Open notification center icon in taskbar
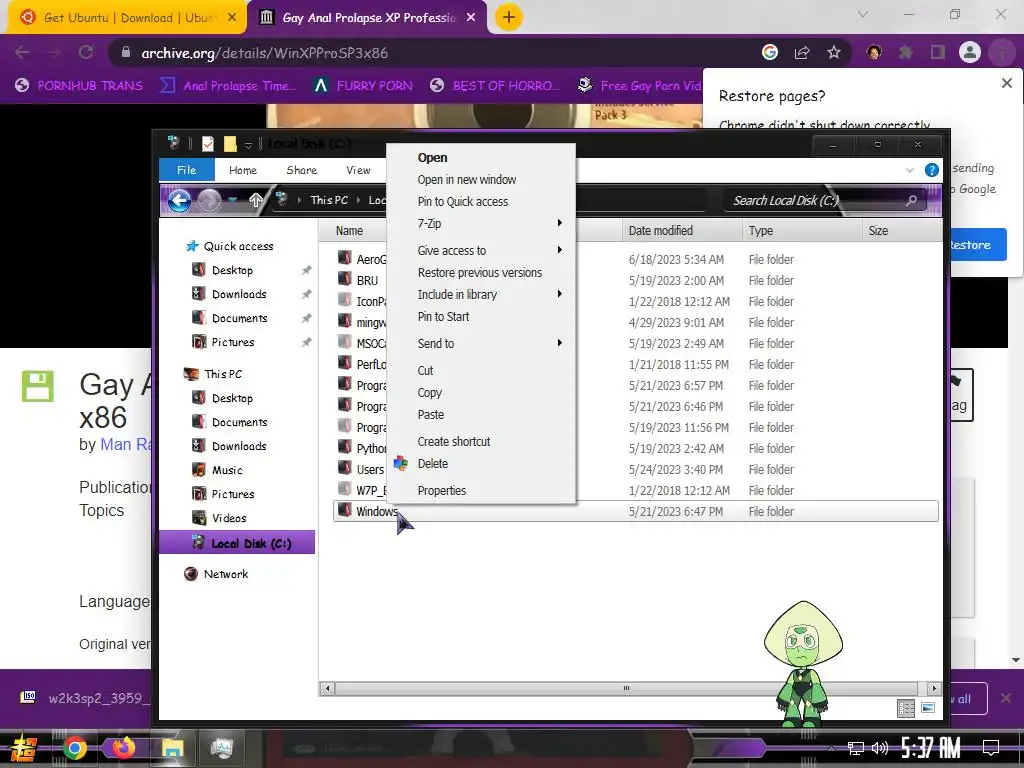Viewport: 1024px width, 768px height. (991, 748)
